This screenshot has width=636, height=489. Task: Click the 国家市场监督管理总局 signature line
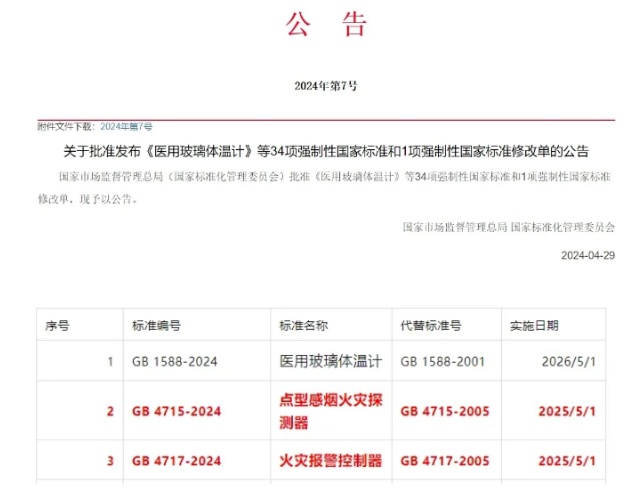pos(508,227)
